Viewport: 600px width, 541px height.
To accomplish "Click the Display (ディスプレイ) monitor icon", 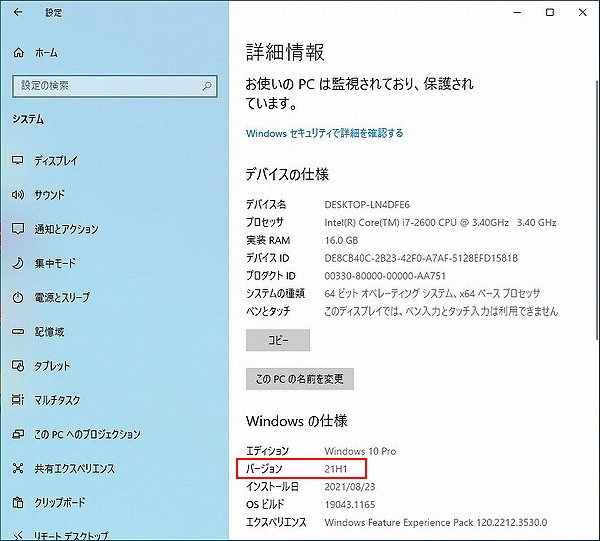I will point(18,161).
